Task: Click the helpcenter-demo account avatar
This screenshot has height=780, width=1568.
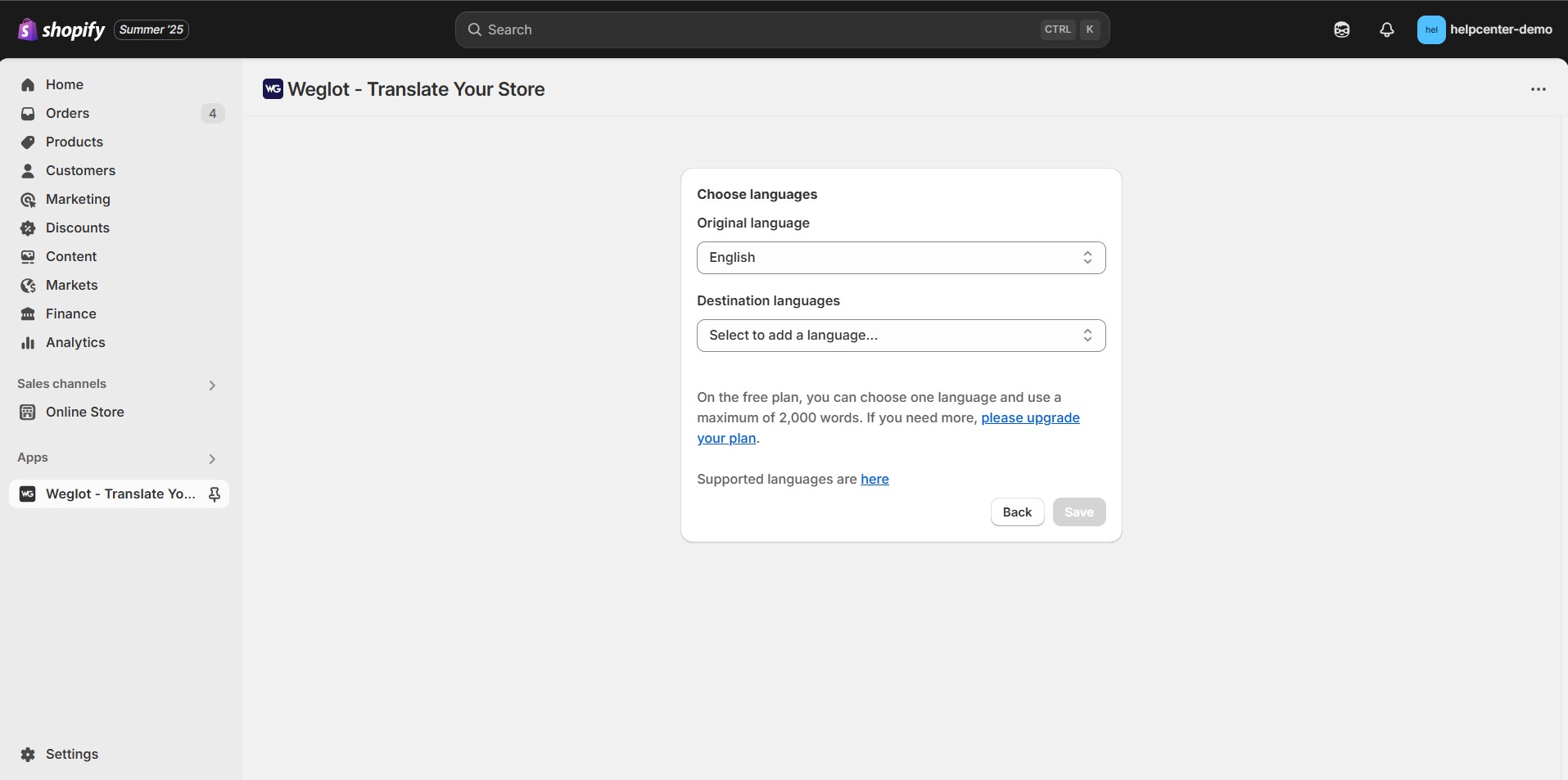Action: pyautogui.click(x=1430, y=29)
